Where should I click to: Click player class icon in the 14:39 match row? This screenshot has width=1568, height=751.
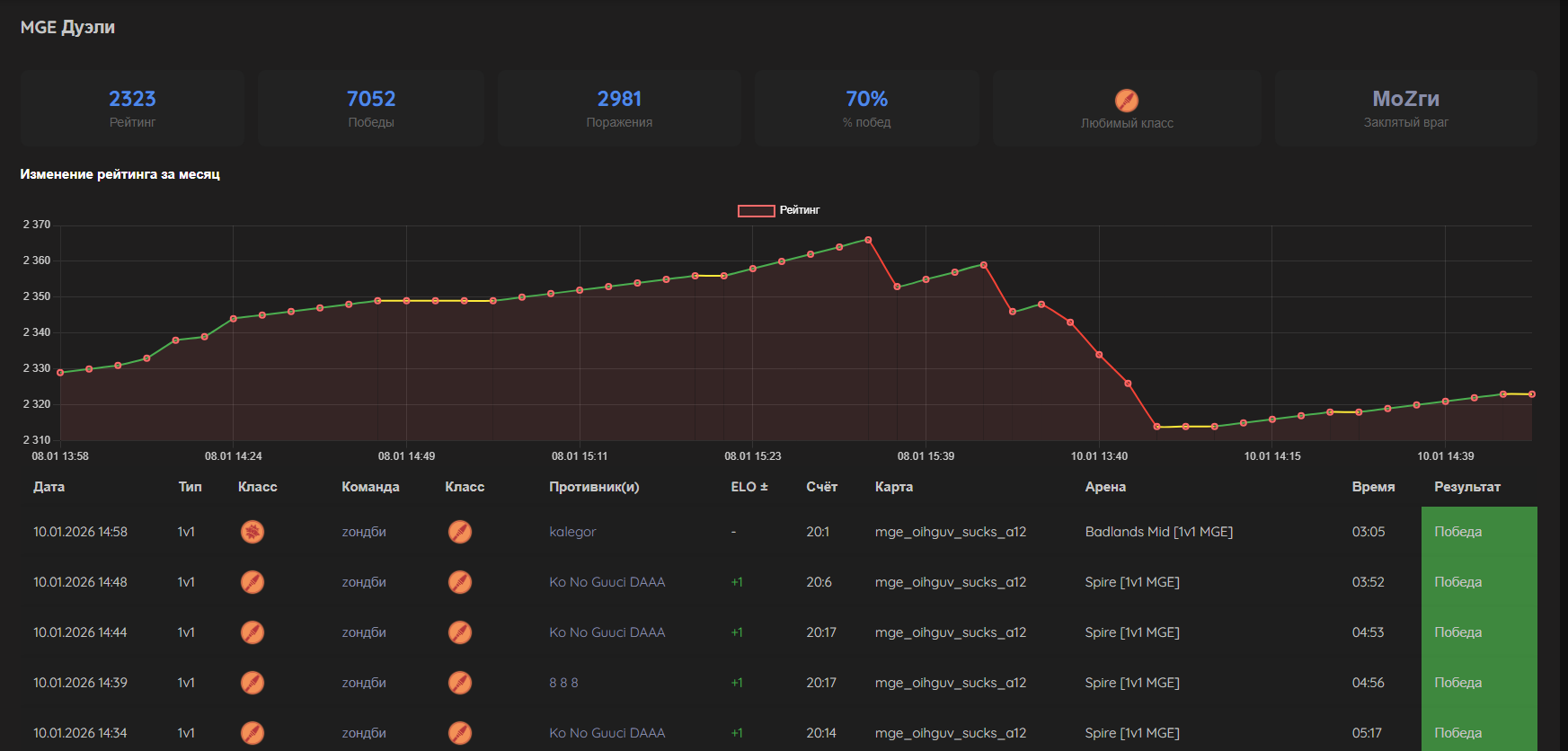tap(252, 683)
